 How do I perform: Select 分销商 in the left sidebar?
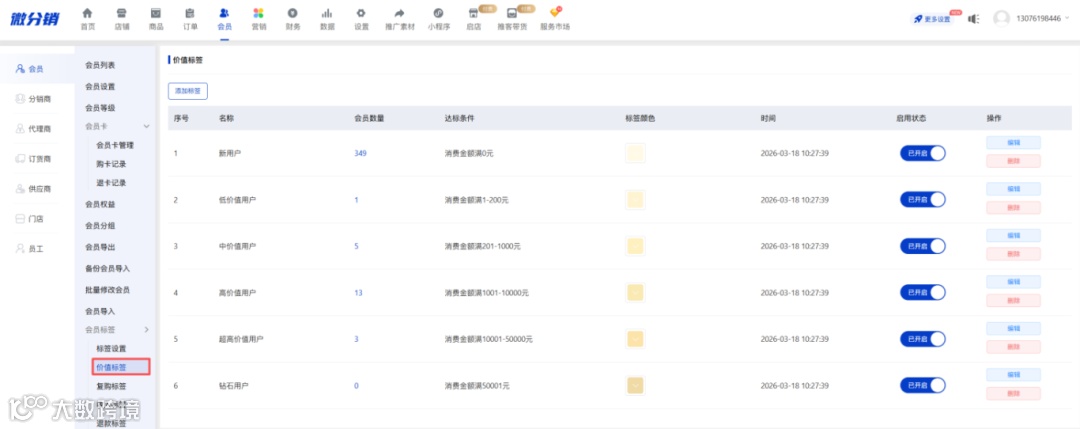(37, 99)
